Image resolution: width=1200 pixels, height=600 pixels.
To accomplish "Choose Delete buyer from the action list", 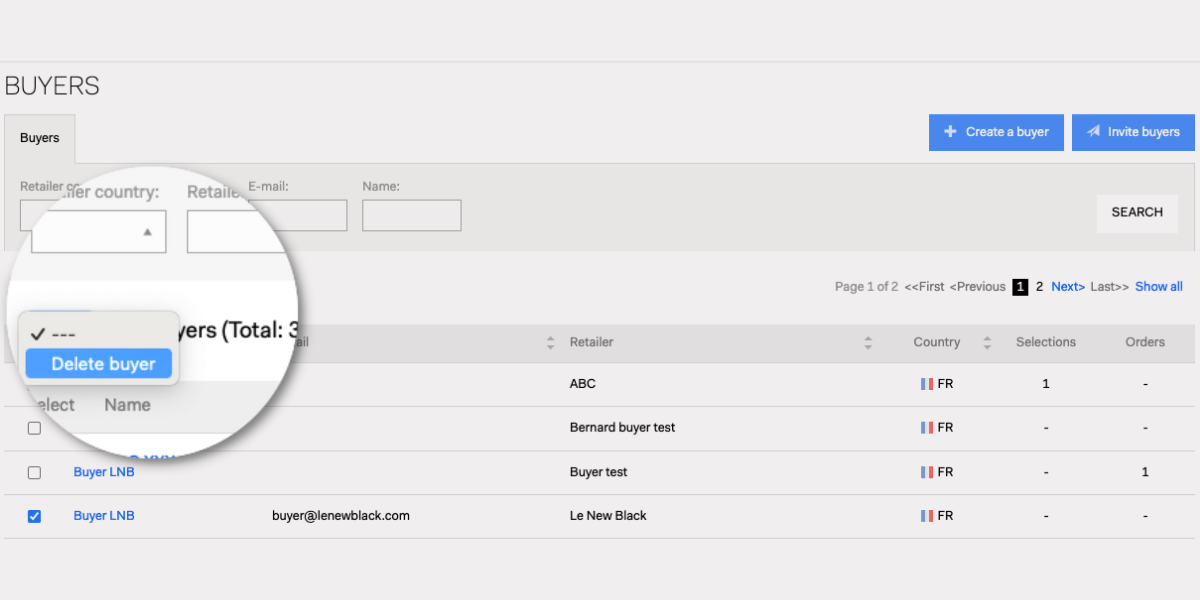I will coord(99,364).
